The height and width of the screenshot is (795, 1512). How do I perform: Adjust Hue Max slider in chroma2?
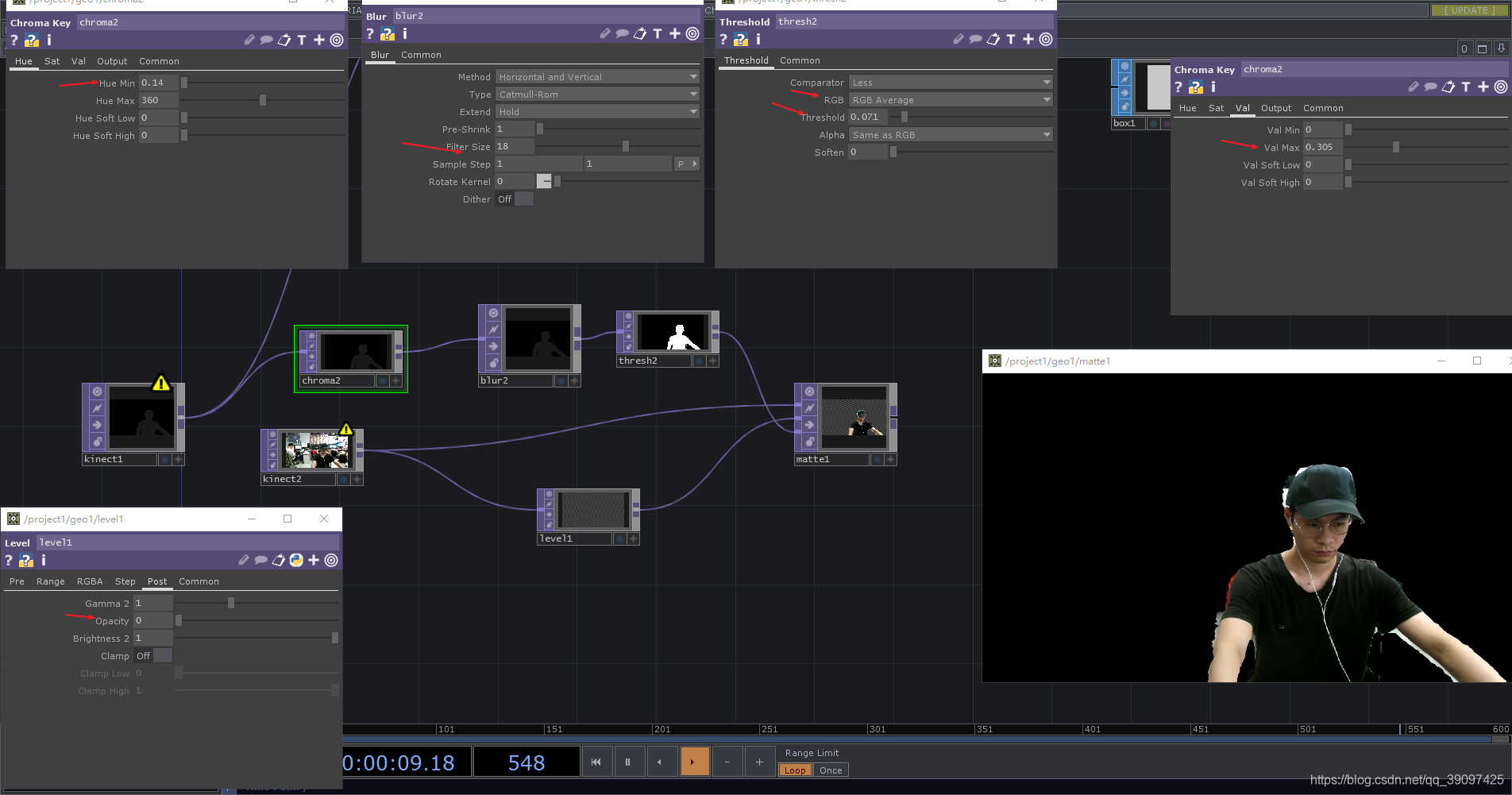click(263, 101)
